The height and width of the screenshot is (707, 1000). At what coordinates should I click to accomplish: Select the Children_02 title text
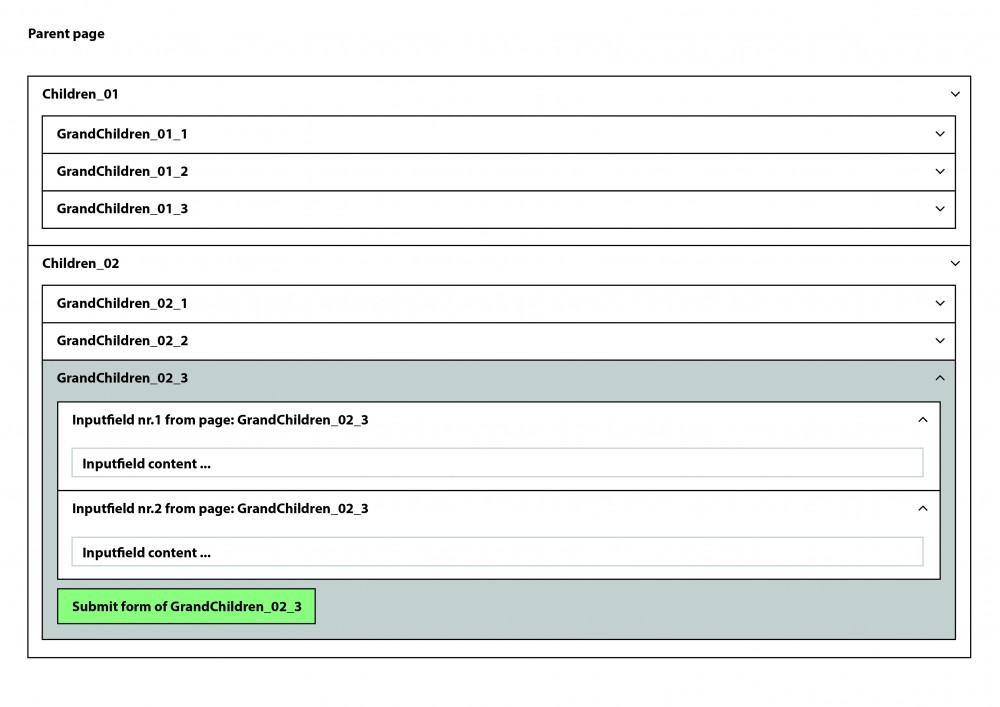80,264
